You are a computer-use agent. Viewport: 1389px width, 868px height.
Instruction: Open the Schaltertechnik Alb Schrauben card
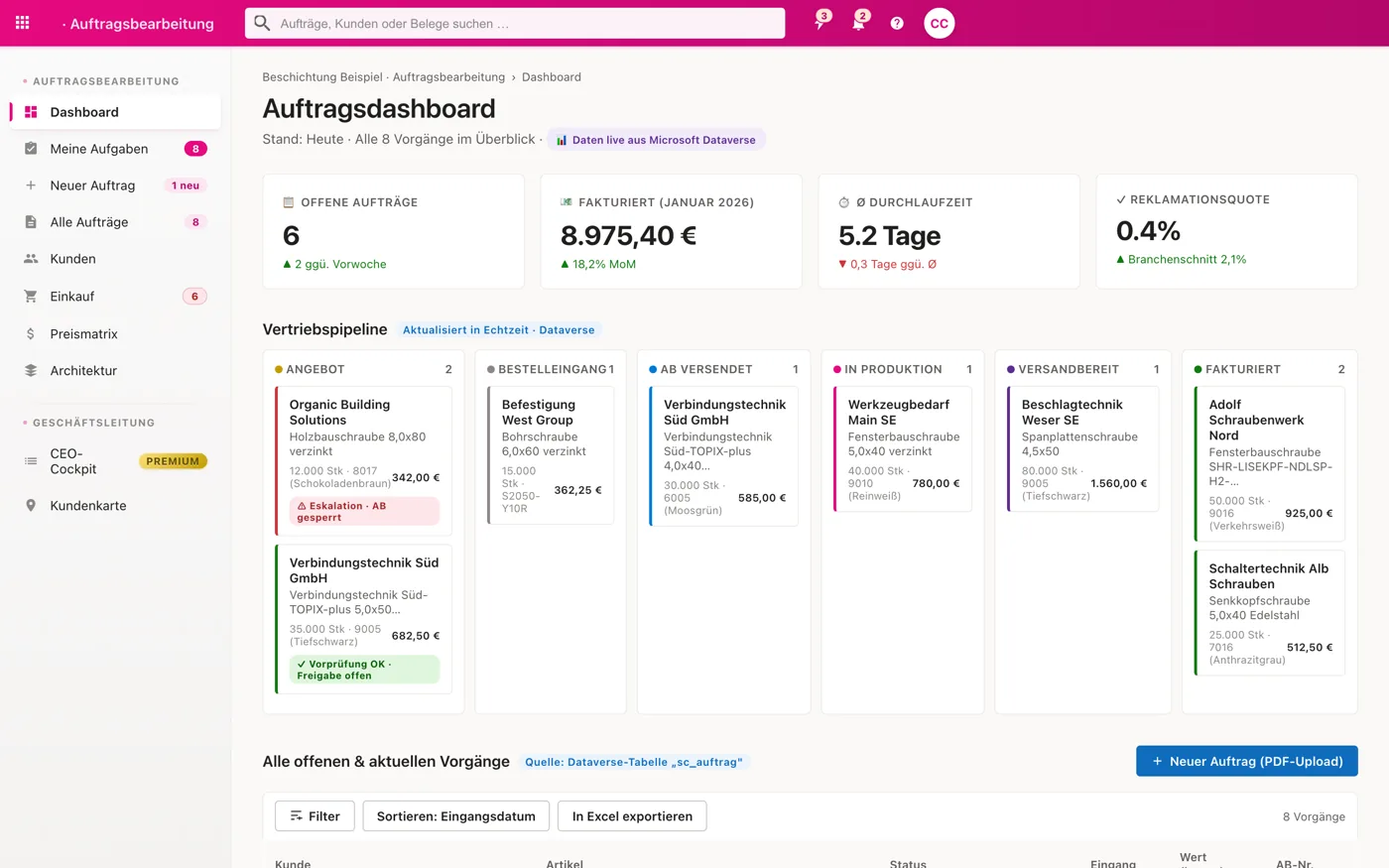1270,613
